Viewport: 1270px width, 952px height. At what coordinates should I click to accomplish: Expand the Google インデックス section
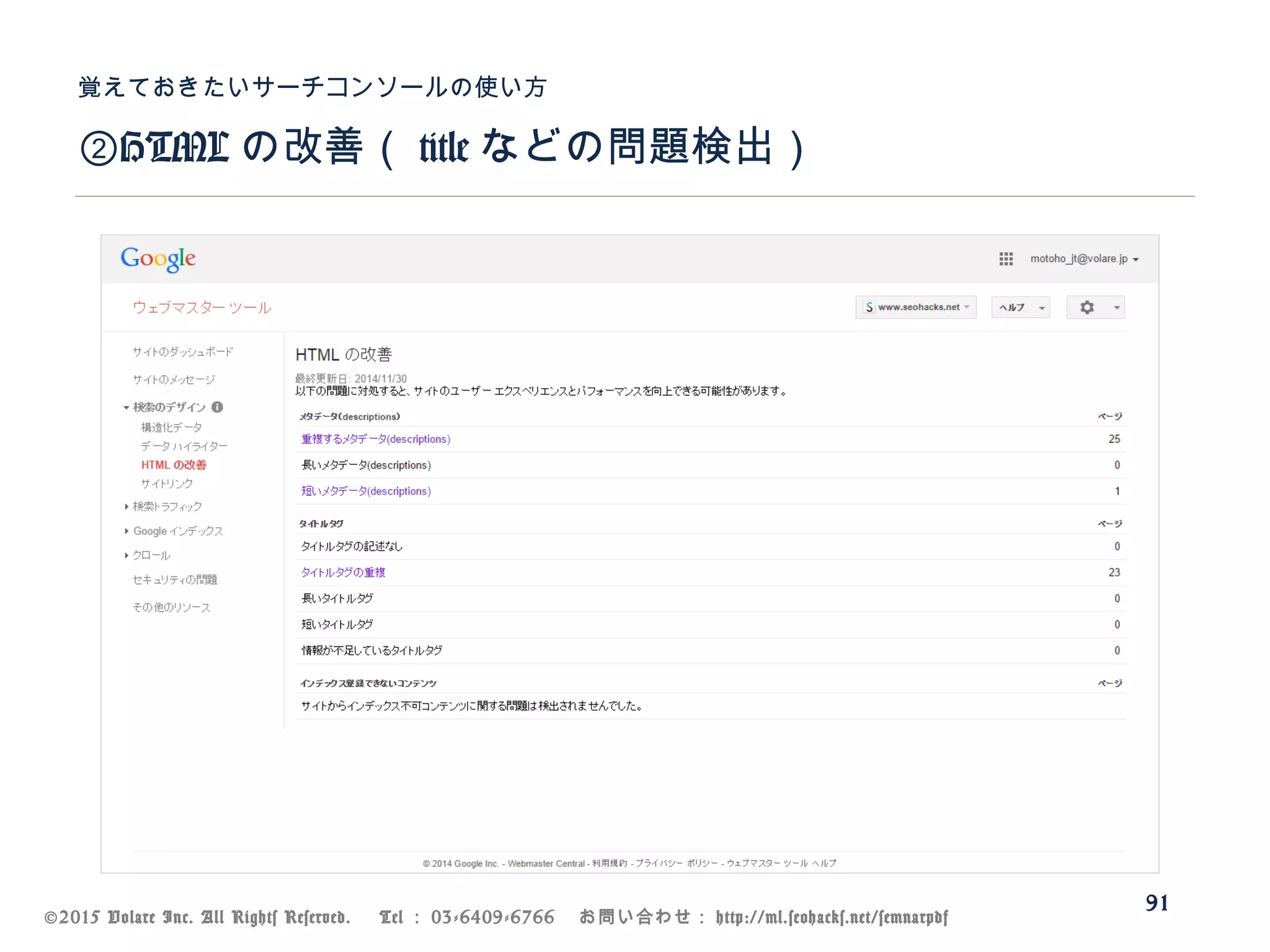click(x=127, y=531)
